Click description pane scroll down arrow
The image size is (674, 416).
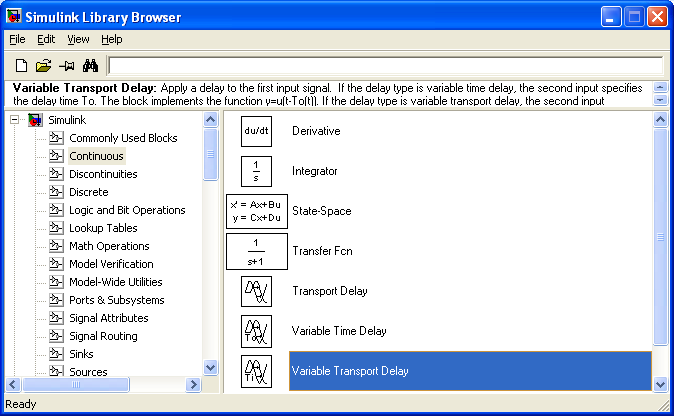(660, 100)
